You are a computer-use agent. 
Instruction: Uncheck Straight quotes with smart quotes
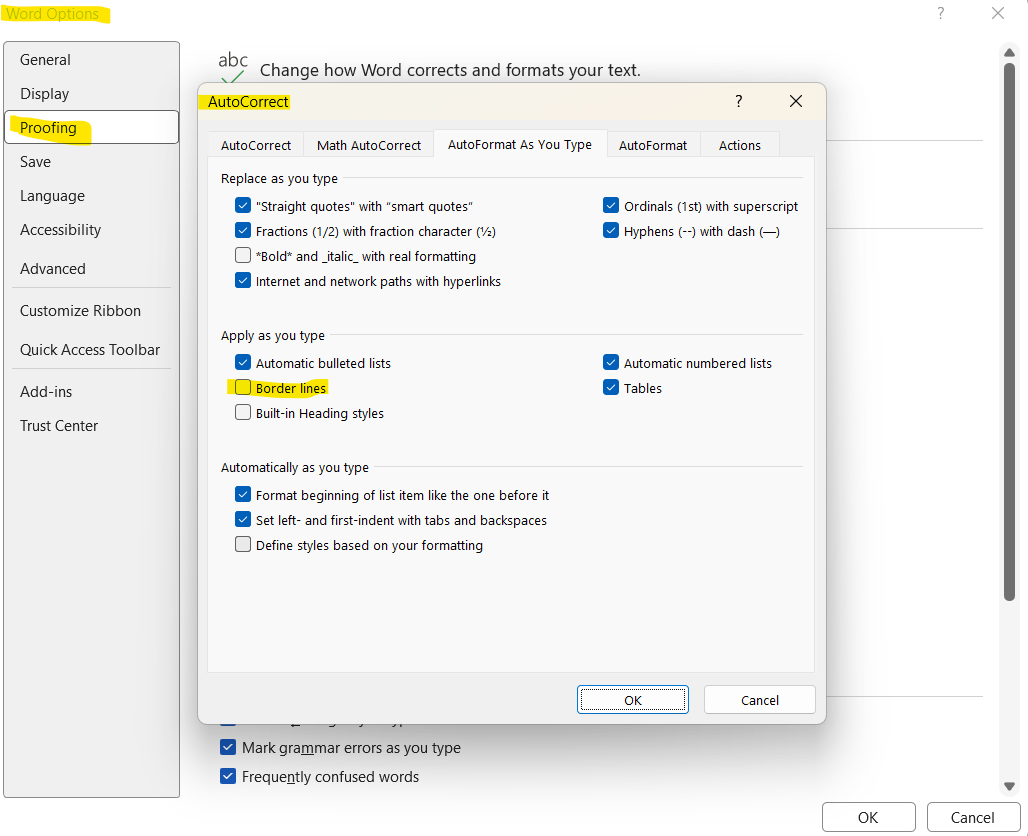point(243,206)
